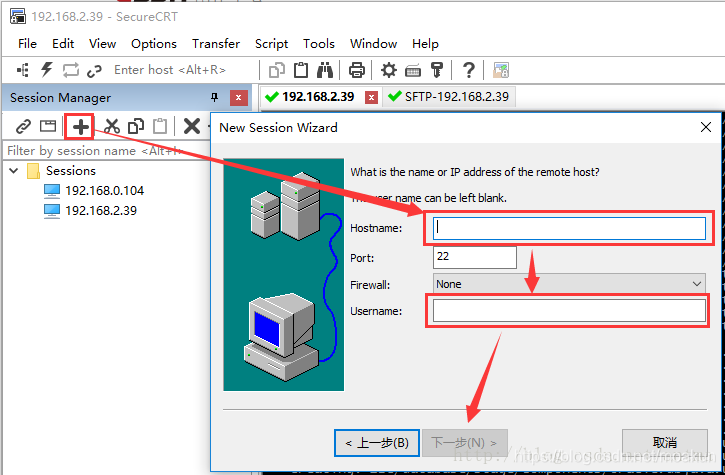Close the Session Manager panel
Viewport: 725px width, 475px height.
239,98
